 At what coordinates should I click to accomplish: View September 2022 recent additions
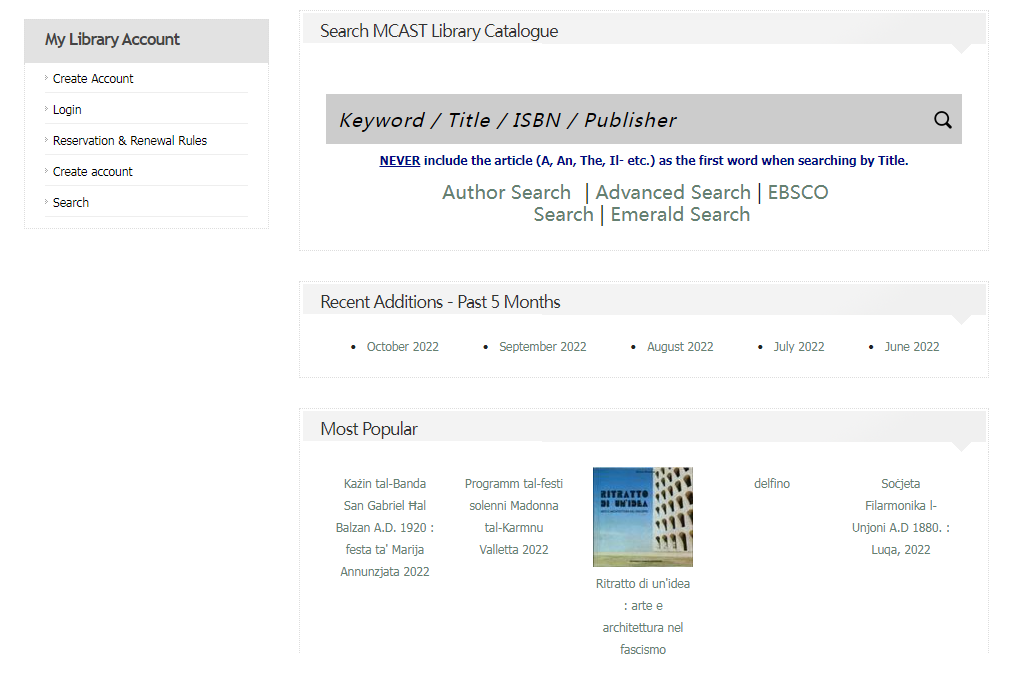click(542, 346)
